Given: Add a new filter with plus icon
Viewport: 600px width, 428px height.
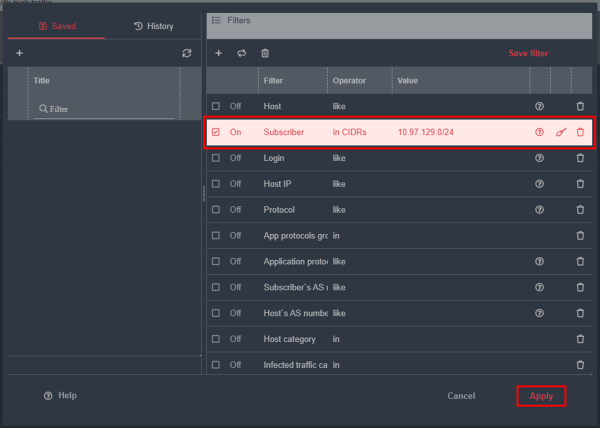Looking at the screenshot, I should coord(219,53).
